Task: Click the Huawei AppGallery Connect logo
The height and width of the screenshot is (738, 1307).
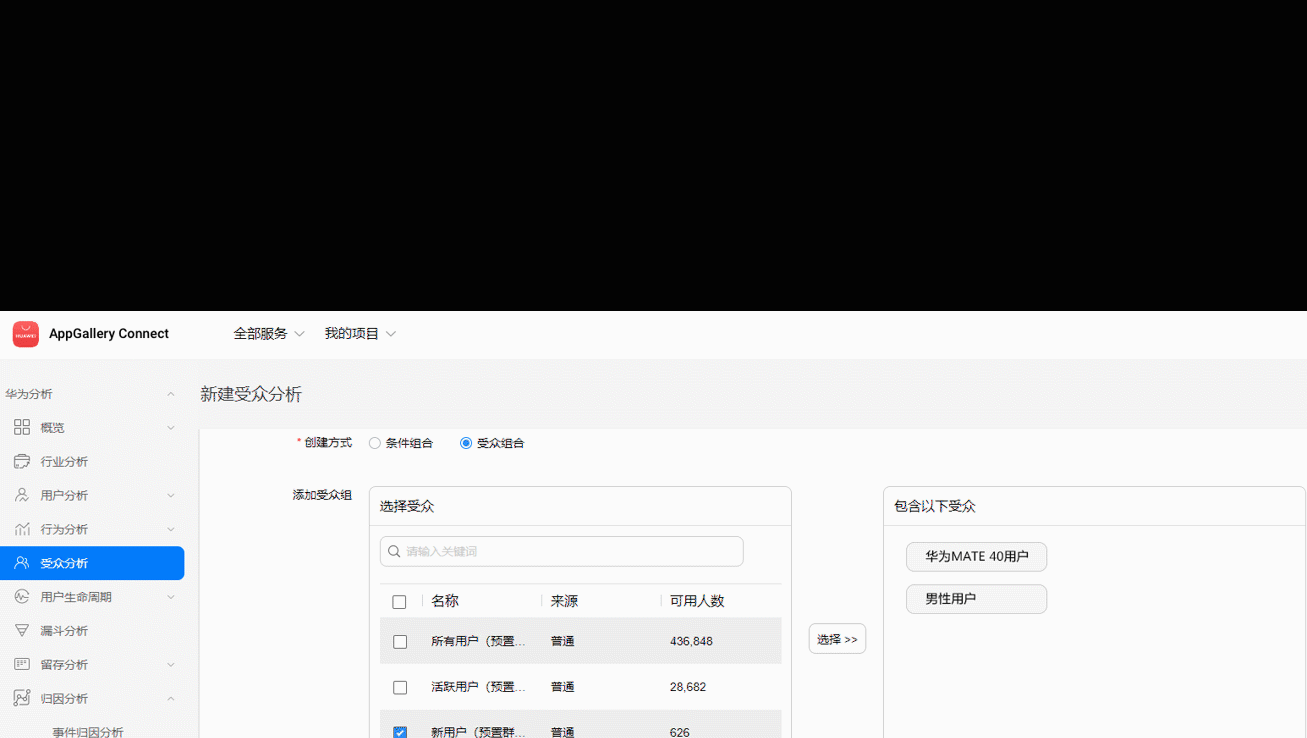Action: 25,334
